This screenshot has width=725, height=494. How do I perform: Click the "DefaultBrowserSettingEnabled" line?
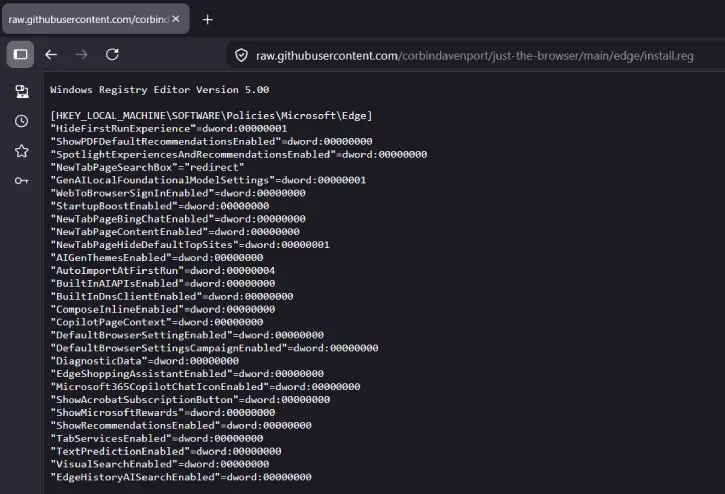click(187, 335)
